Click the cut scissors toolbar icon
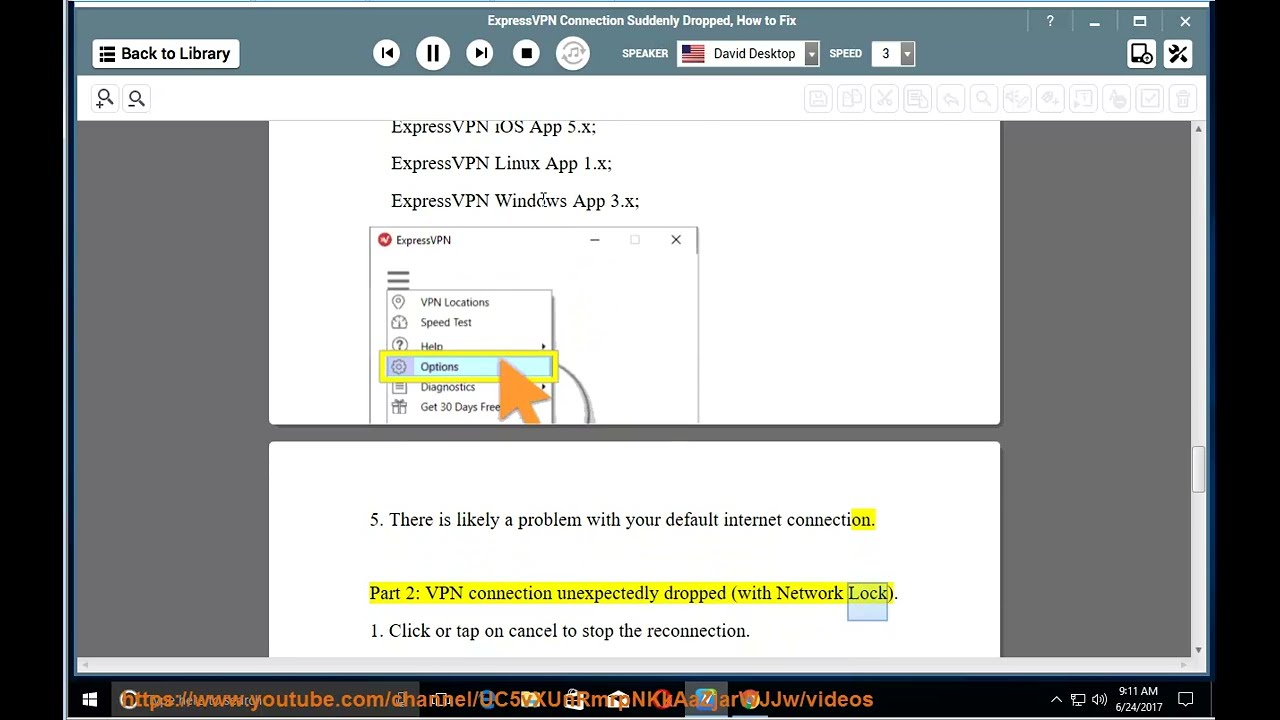The width and height of the screenshot is (1280, 720). [884, 98]
